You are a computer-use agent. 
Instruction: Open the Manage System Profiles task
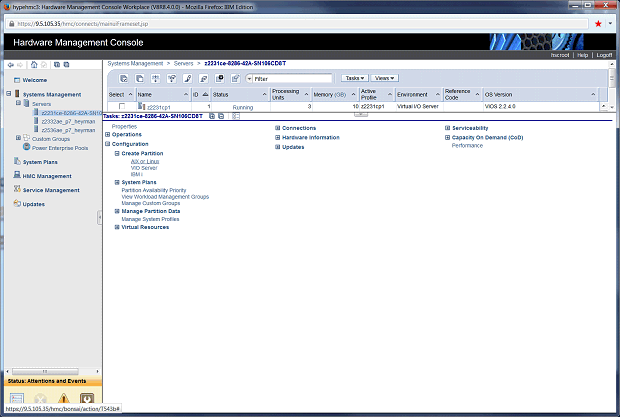click(150, 219)
